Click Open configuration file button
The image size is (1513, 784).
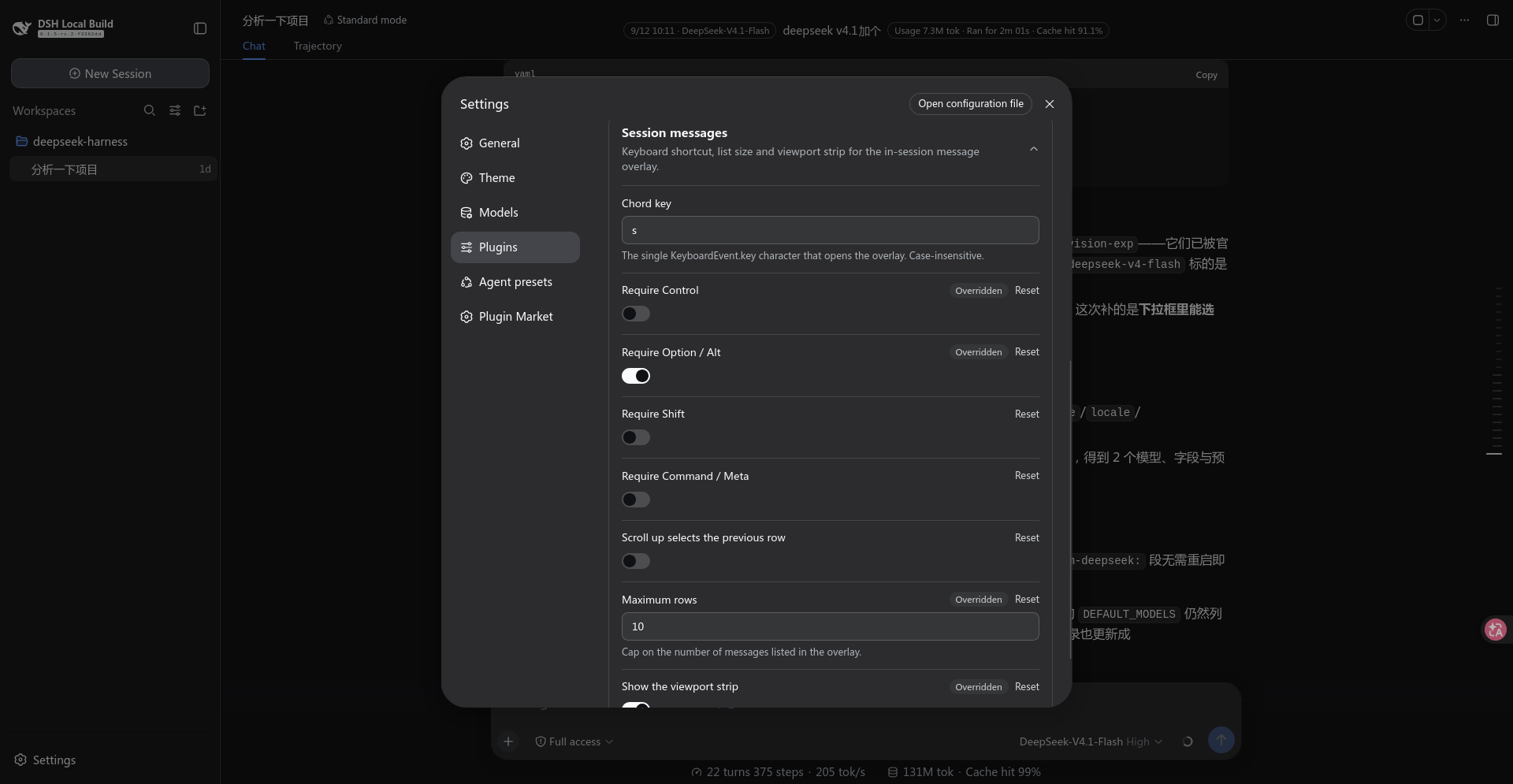971,104
